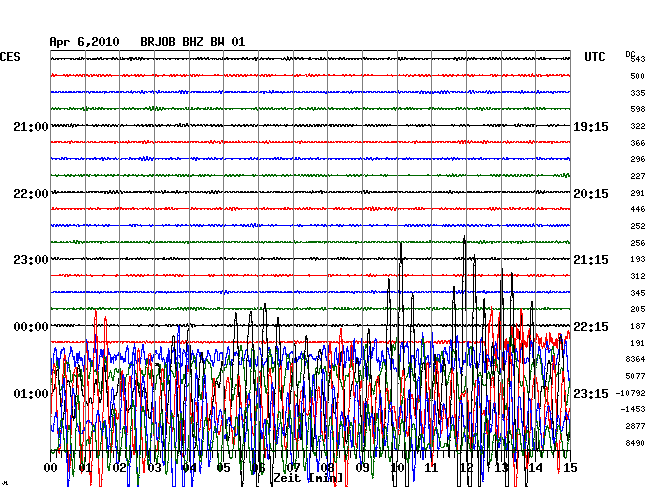Click the UTC time label '20:15'
650x494 pixels.
click(591, 194)
